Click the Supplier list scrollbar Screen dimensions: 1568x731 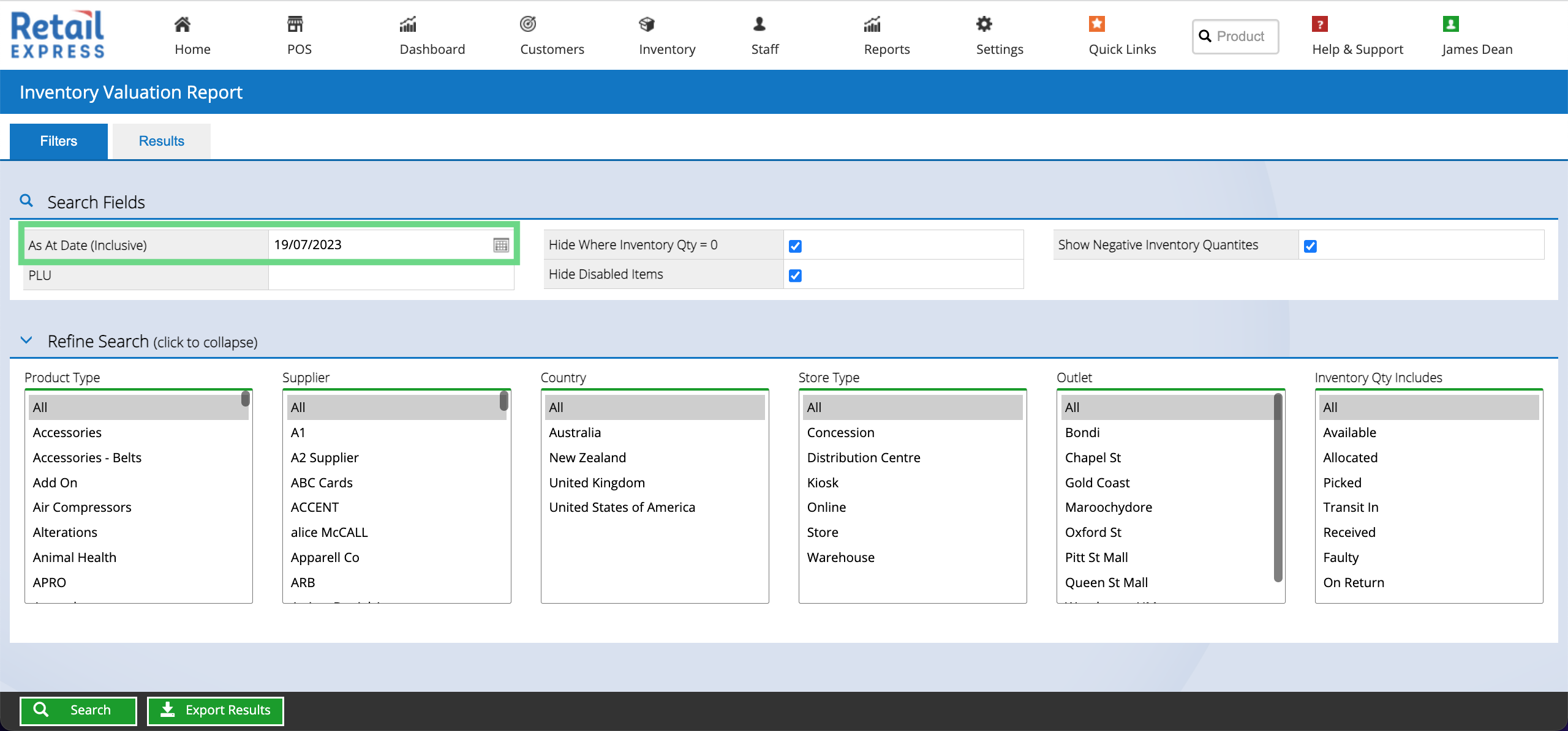pos(504,401)
